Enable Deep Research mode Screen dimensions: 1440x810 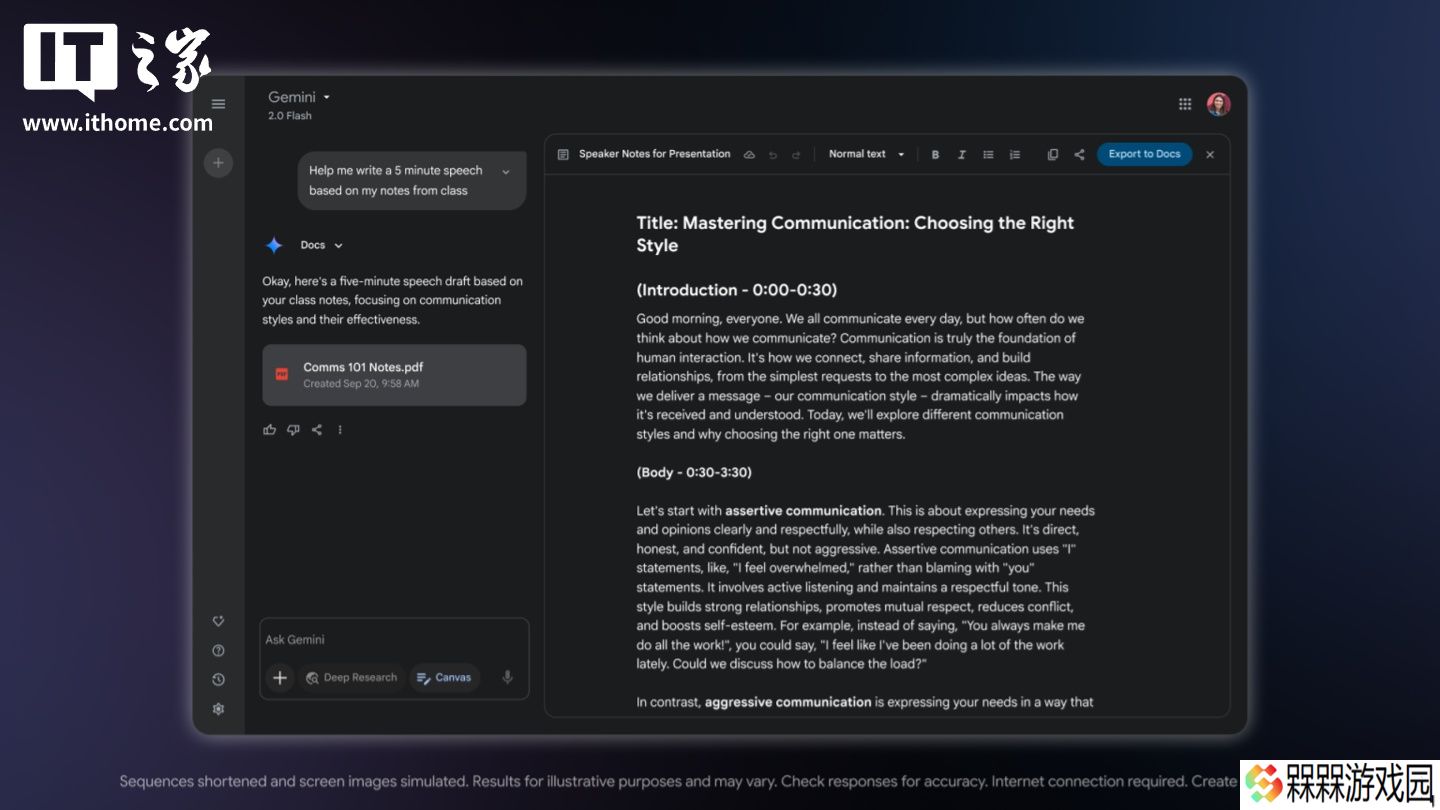pos(351,678)
